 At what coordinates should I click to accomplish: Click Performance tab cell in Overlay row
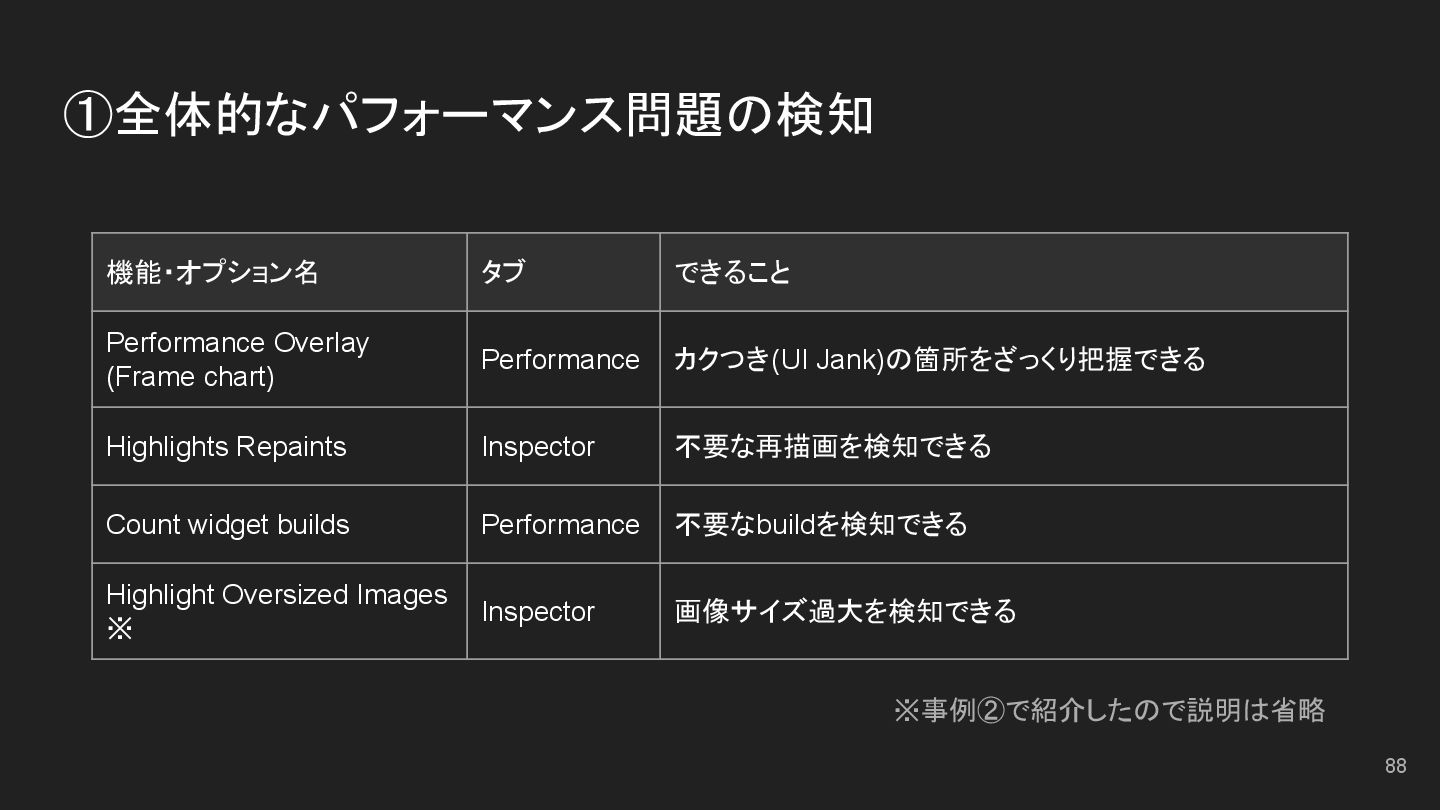click(563, 359)
